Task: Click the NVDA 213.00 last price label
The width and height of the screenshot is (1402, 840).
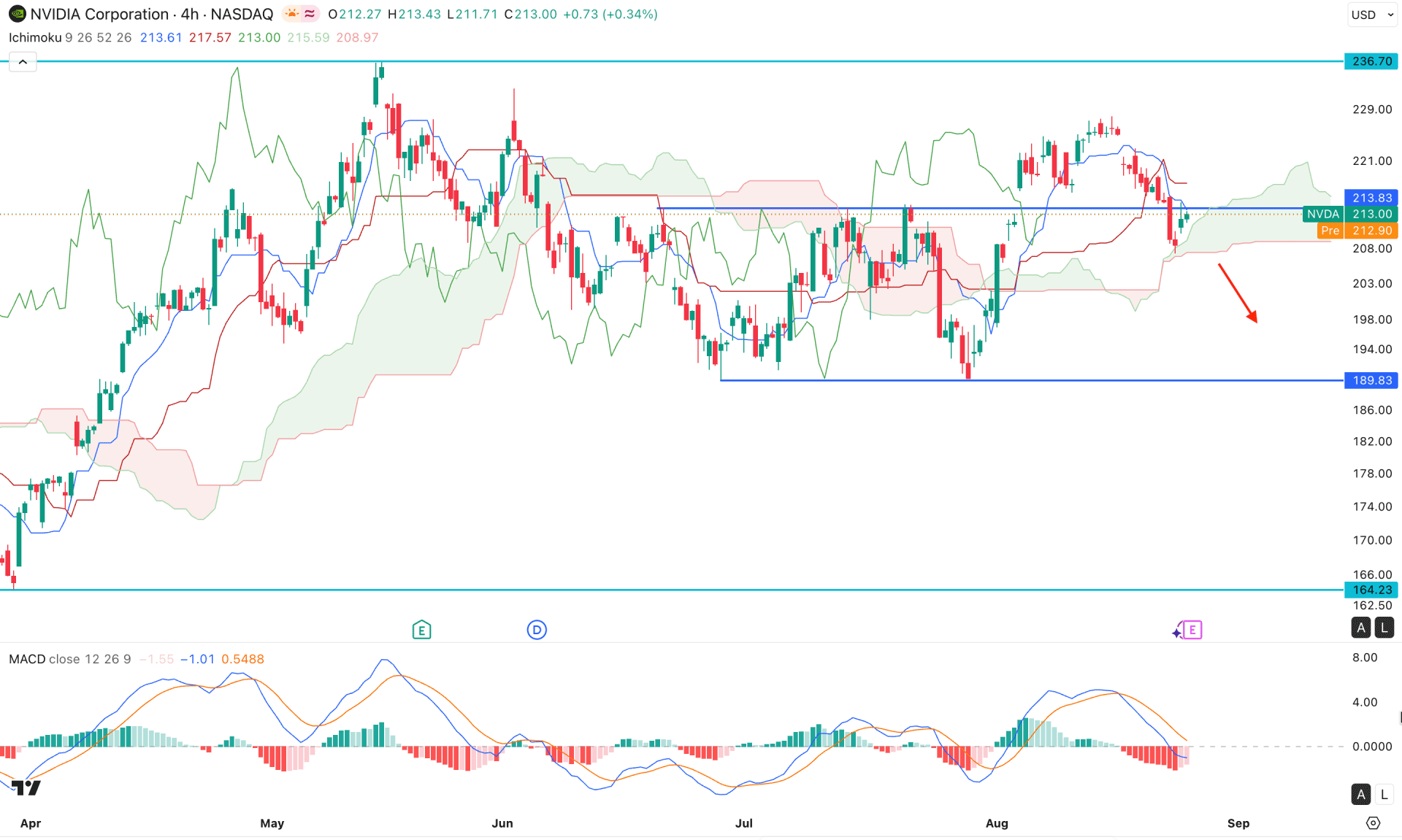Action: coord(1350,214)
